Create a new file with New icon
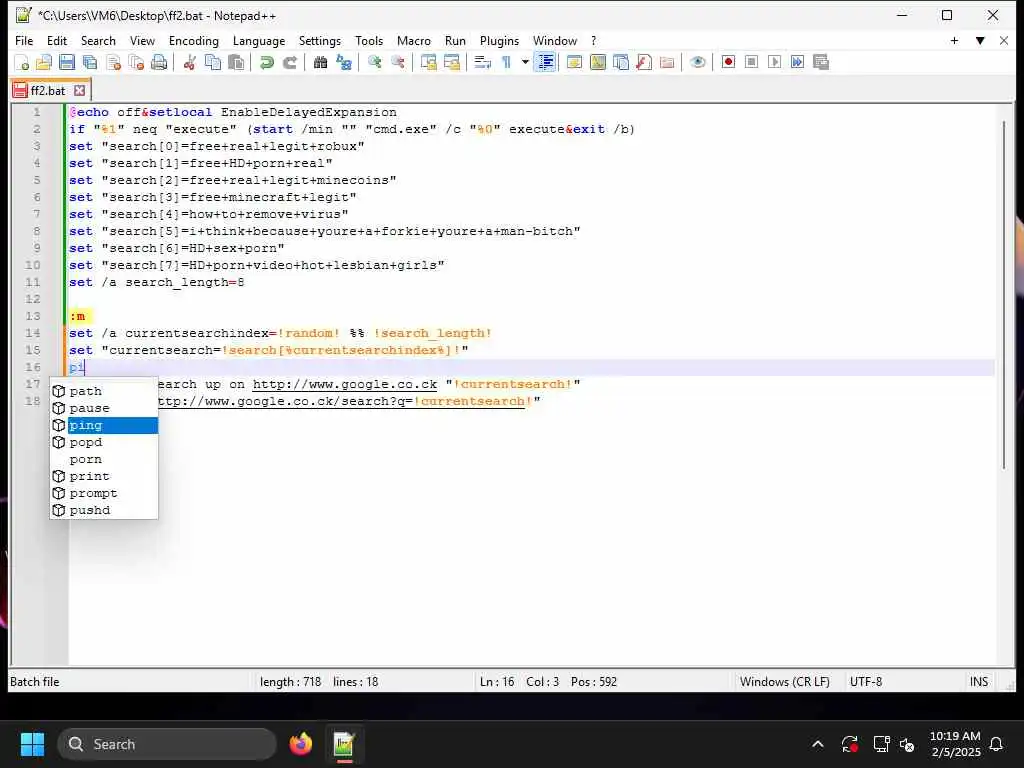The image size is (1024, 768). coord(22,63)
